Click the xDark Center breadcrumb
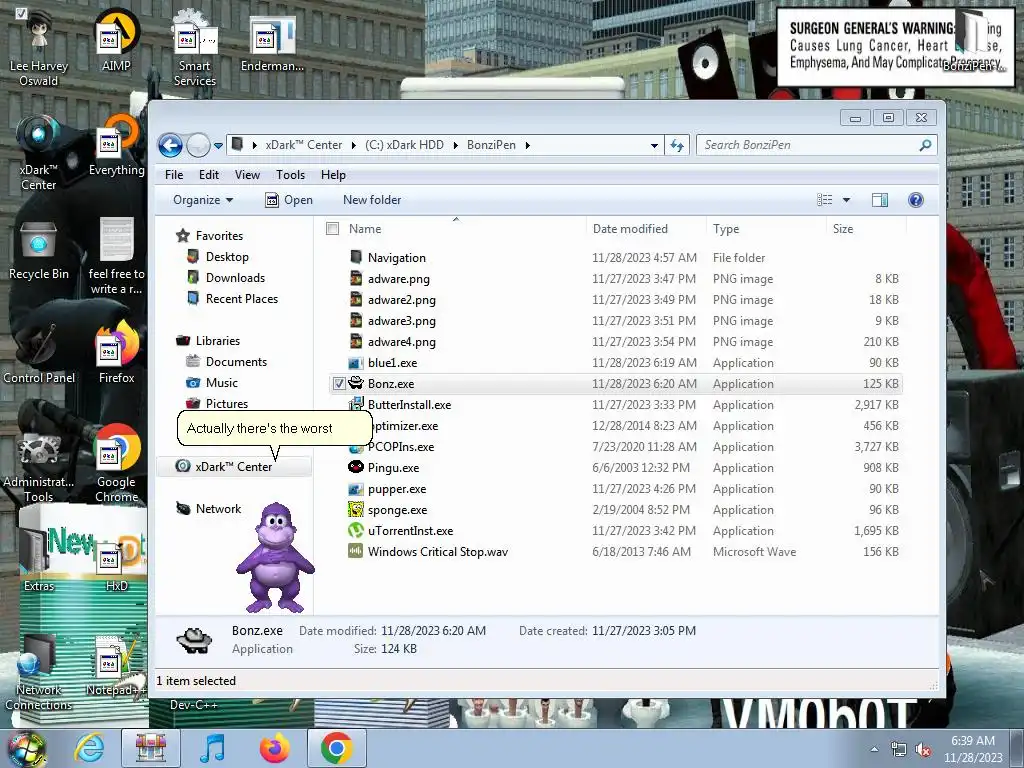This screenshot has width=1024, height=768. pos(304,145)
